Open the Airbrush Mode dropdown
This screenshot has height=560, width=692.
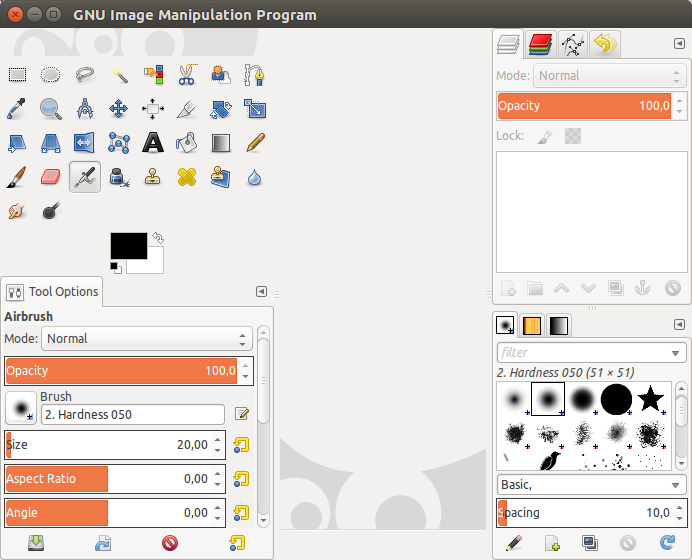click(x=147, y=338)
